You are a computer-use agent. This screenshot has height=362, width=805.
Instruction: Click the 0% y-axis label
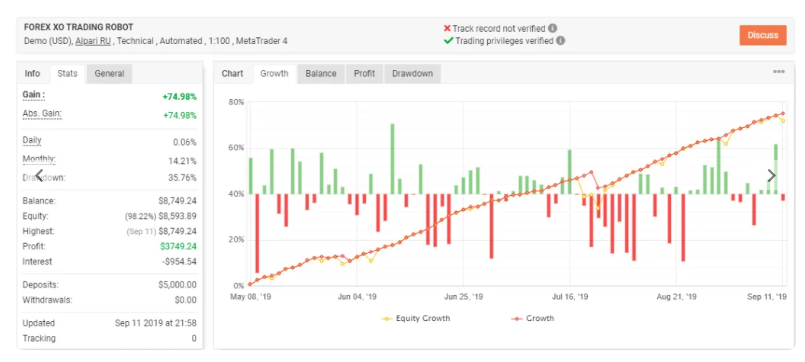point(239,286)
